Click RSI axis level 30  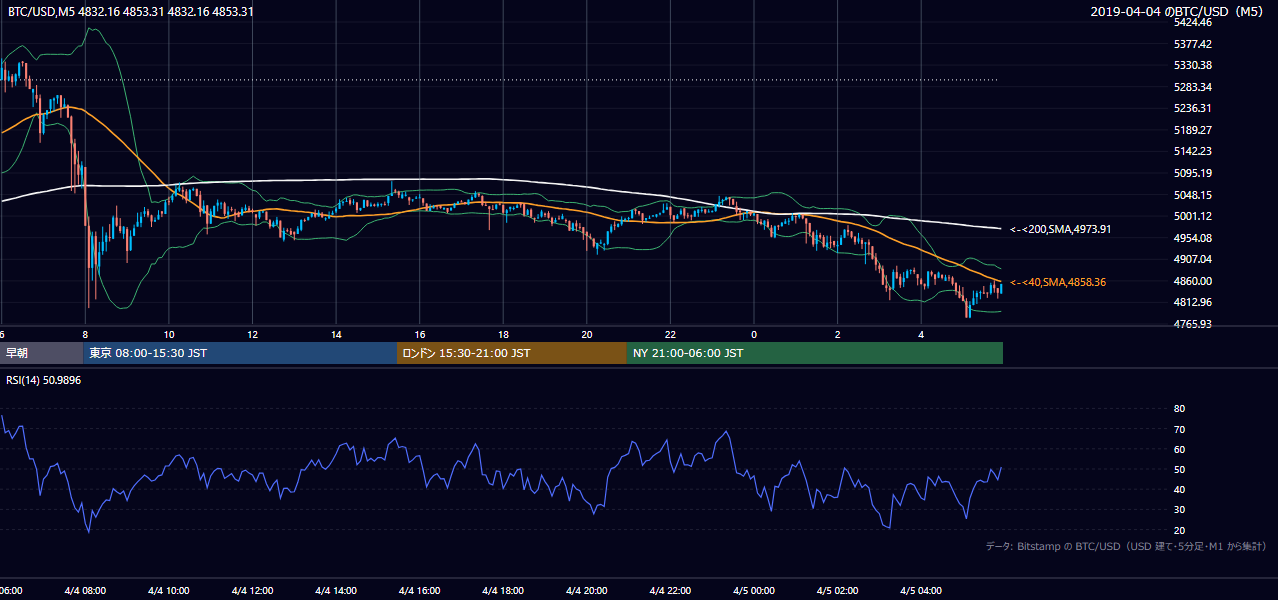[x=1179, y=510]
